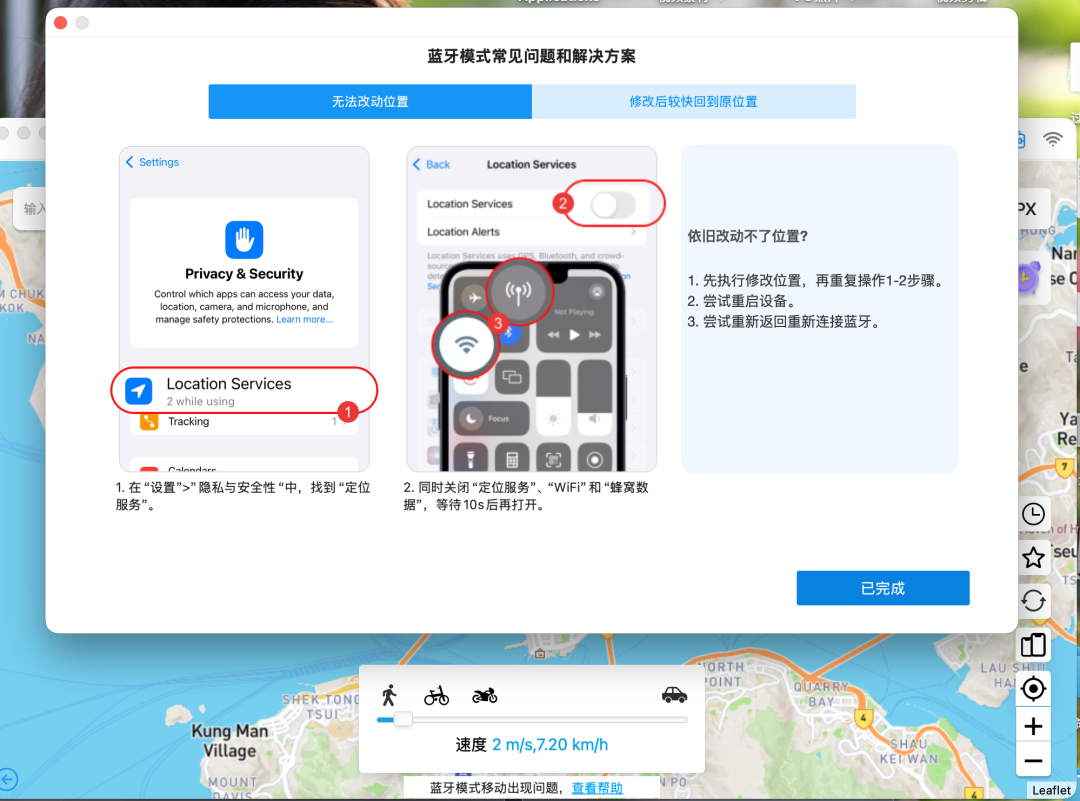Close the dialog with red button
The image size is (1080, 801).
61,23
